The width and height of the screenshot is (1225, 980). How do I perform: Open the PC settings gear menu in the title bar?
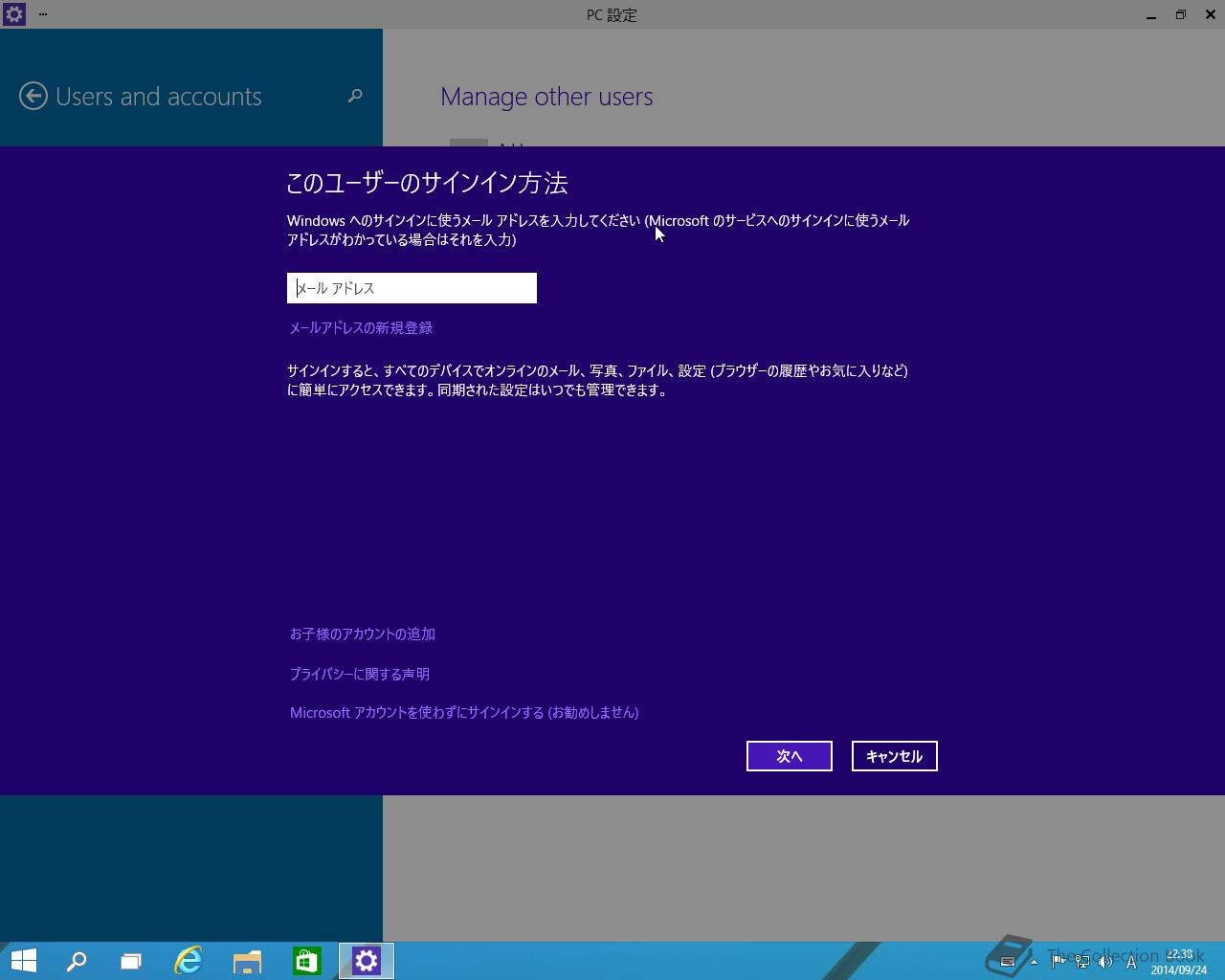13,14
